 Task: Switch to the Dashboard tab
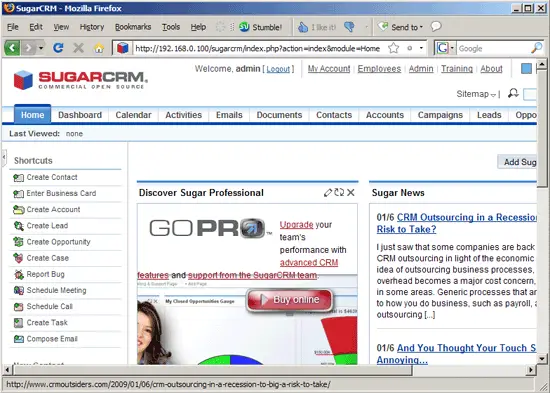click(x=80, y=115)
